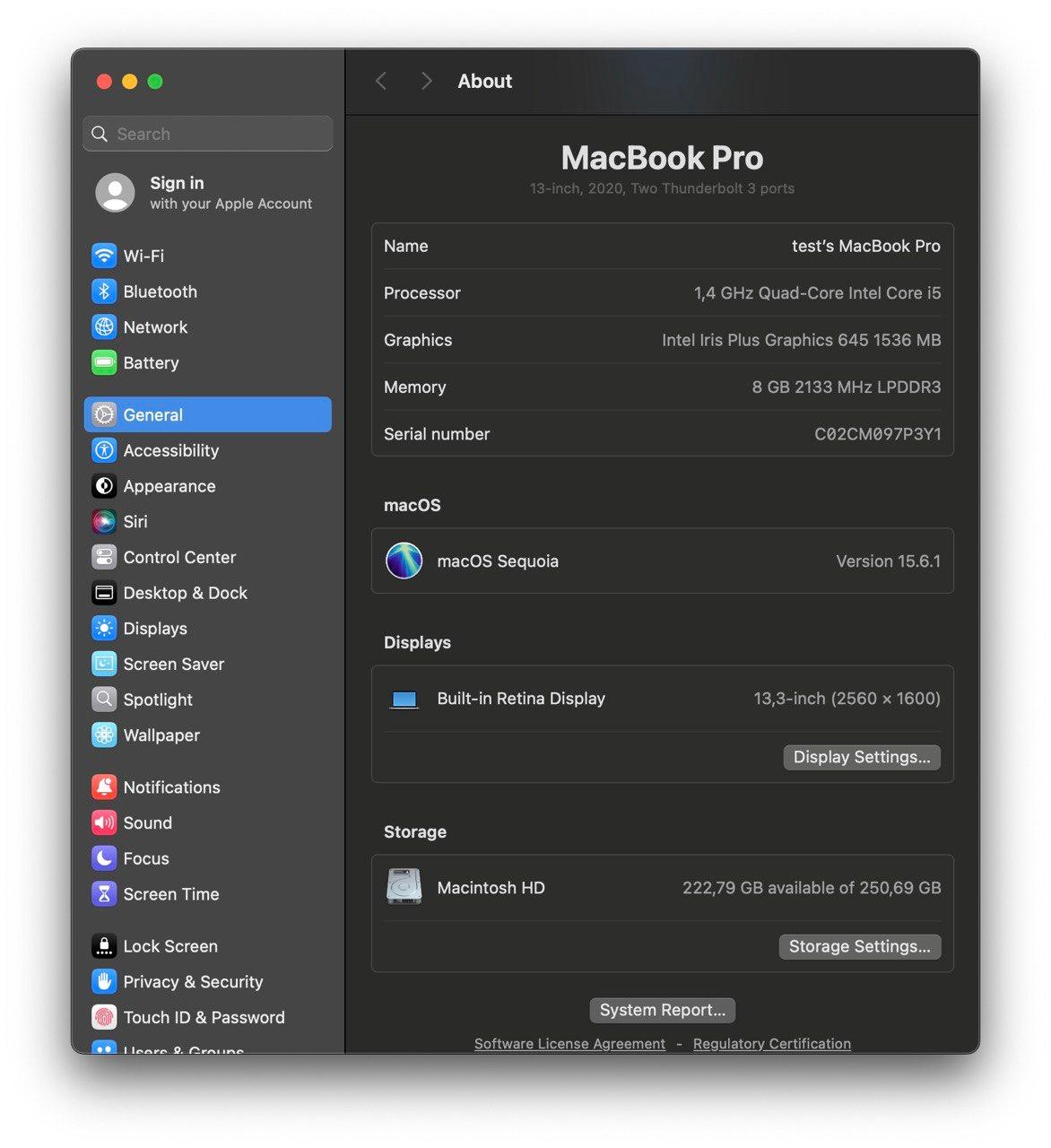This screenshot has width=1051, height=1148.
Task: Select the Bluetooth icon
Action: click(x=160, y=291)
